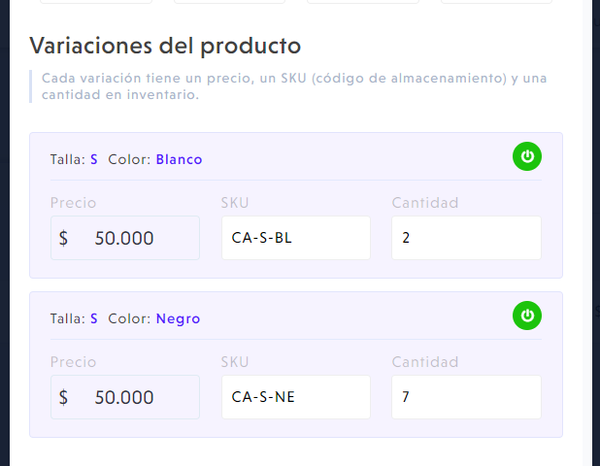
Task: Click the description text about SKU and inventario
Action: tap(294, 86)
